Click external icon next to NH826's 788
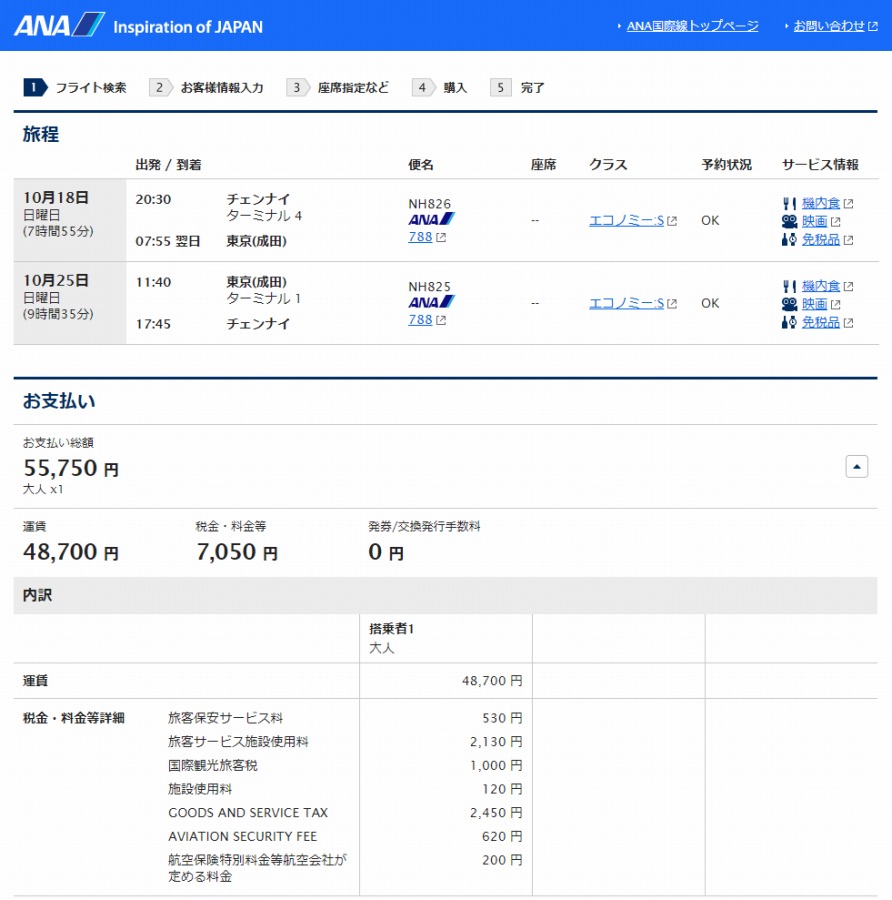Screen dimensions: 892x900 point(441,237)
